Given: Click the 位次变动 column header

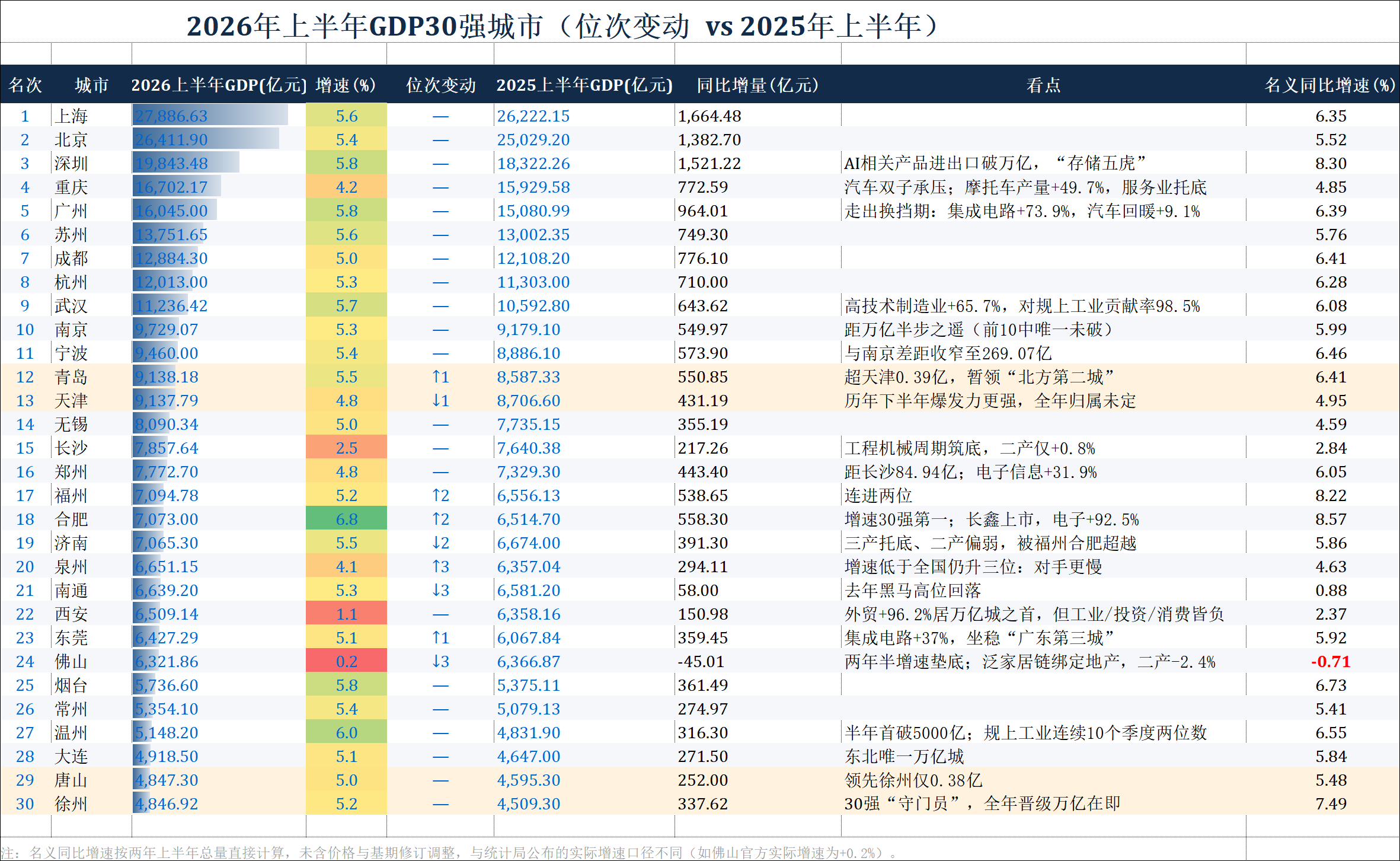Looking at the screenshot, I should 440,85.
